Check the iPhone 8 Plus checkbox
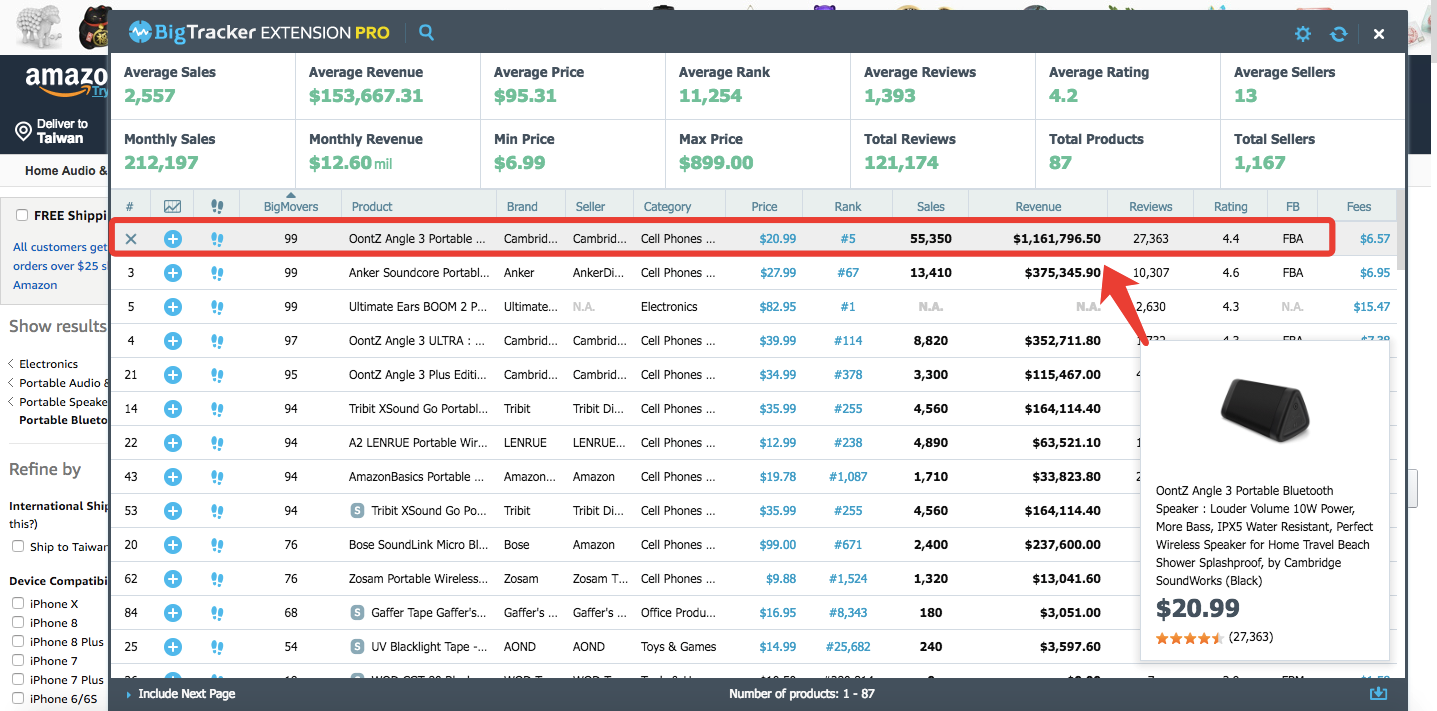This screenshot has width=1437, height=711. (x=18, y=642)
